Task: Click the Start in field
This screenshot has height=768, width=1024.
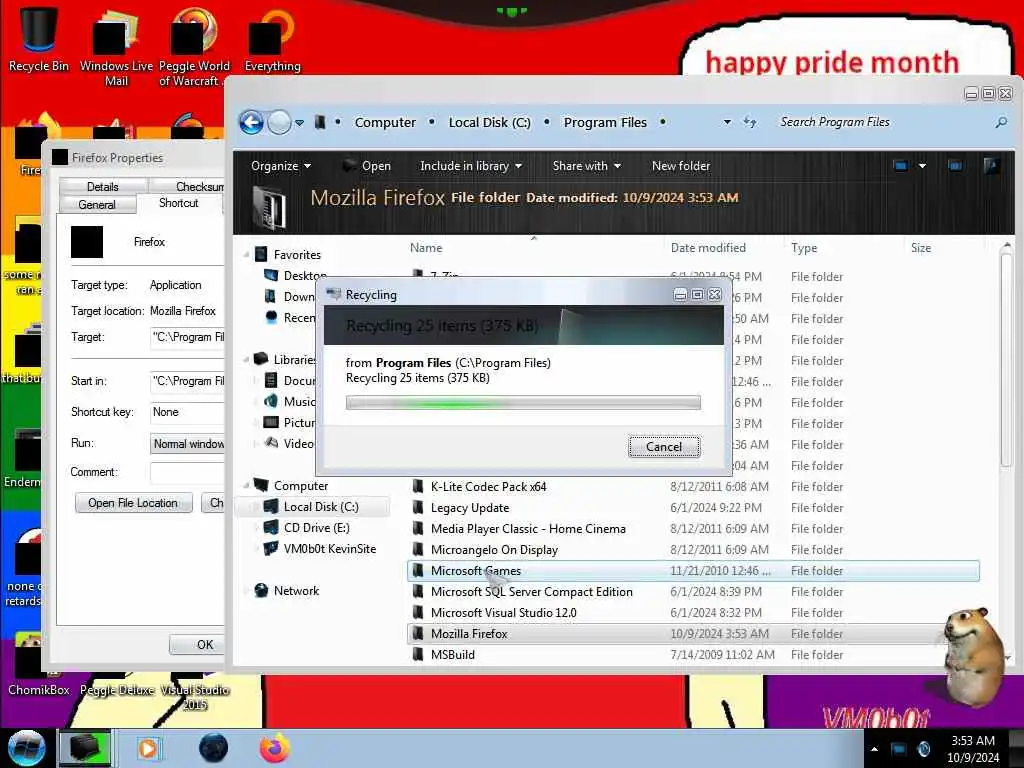Action: 187,381
